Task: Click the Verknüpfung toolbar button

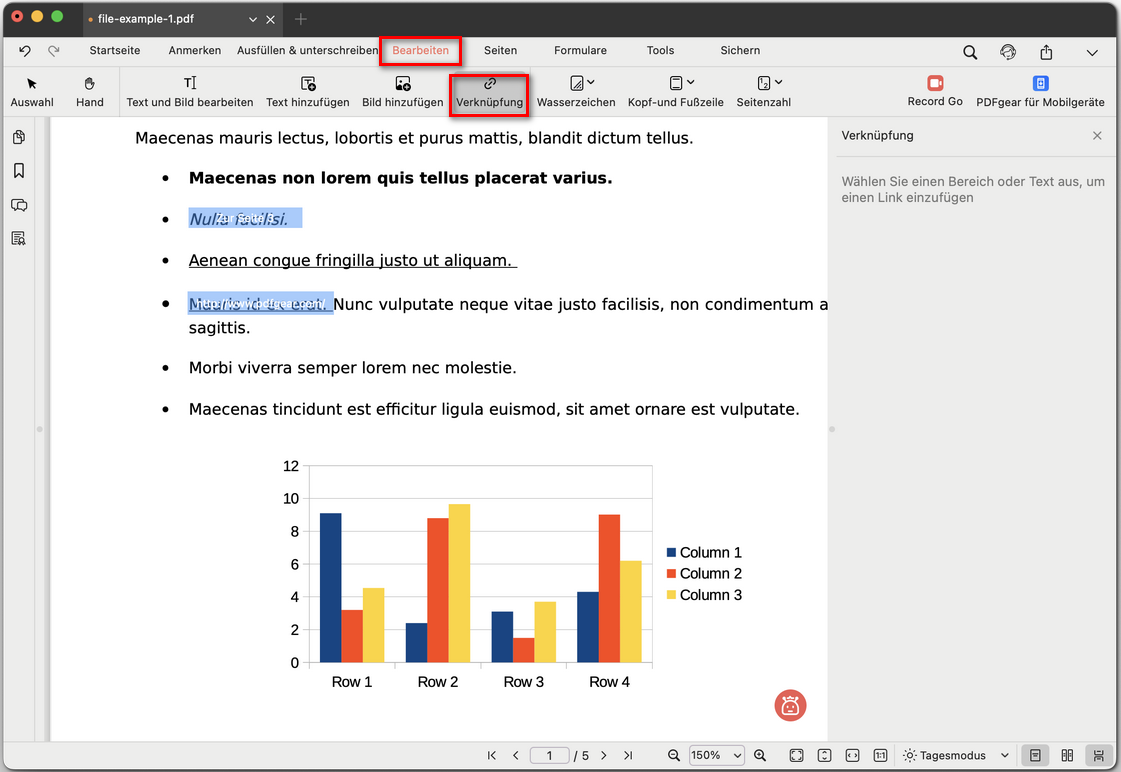Action: 489,91
